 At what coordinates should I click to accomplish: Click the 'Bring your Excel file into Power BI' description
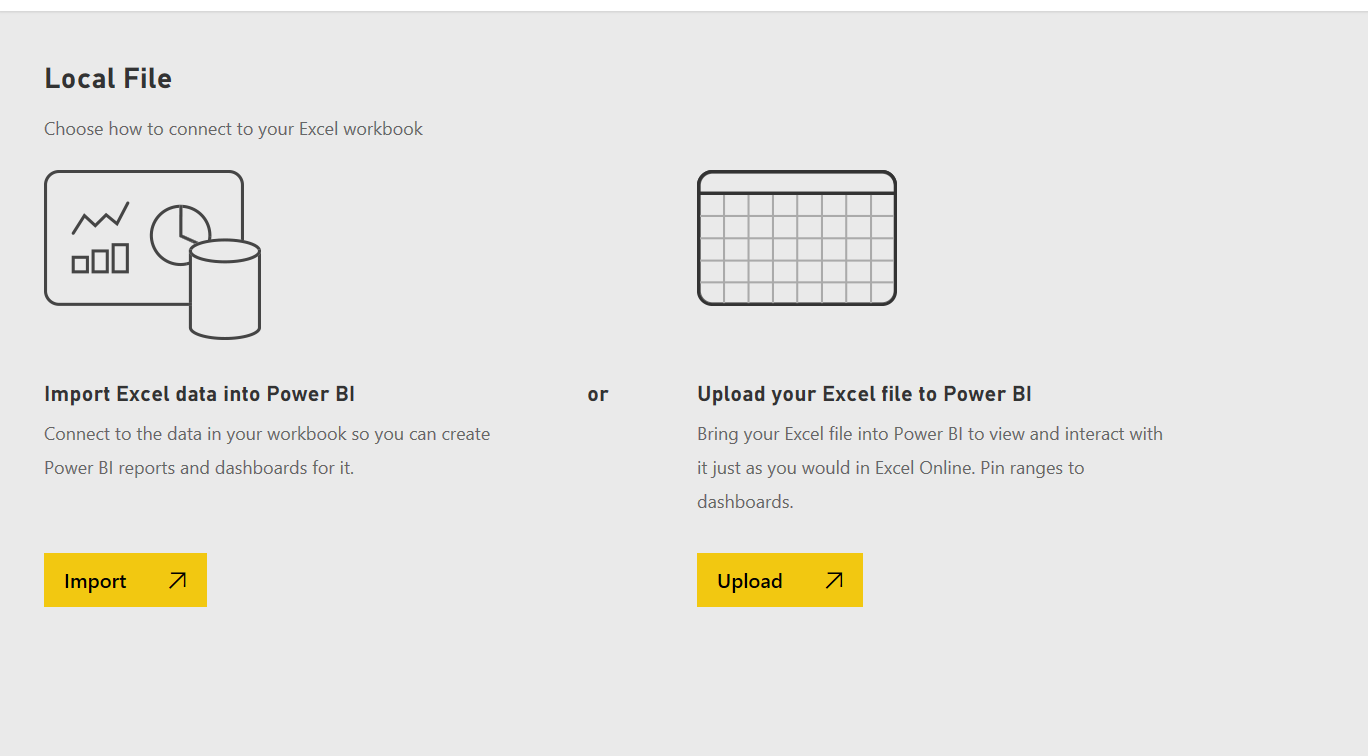click(x=930, y=468)
